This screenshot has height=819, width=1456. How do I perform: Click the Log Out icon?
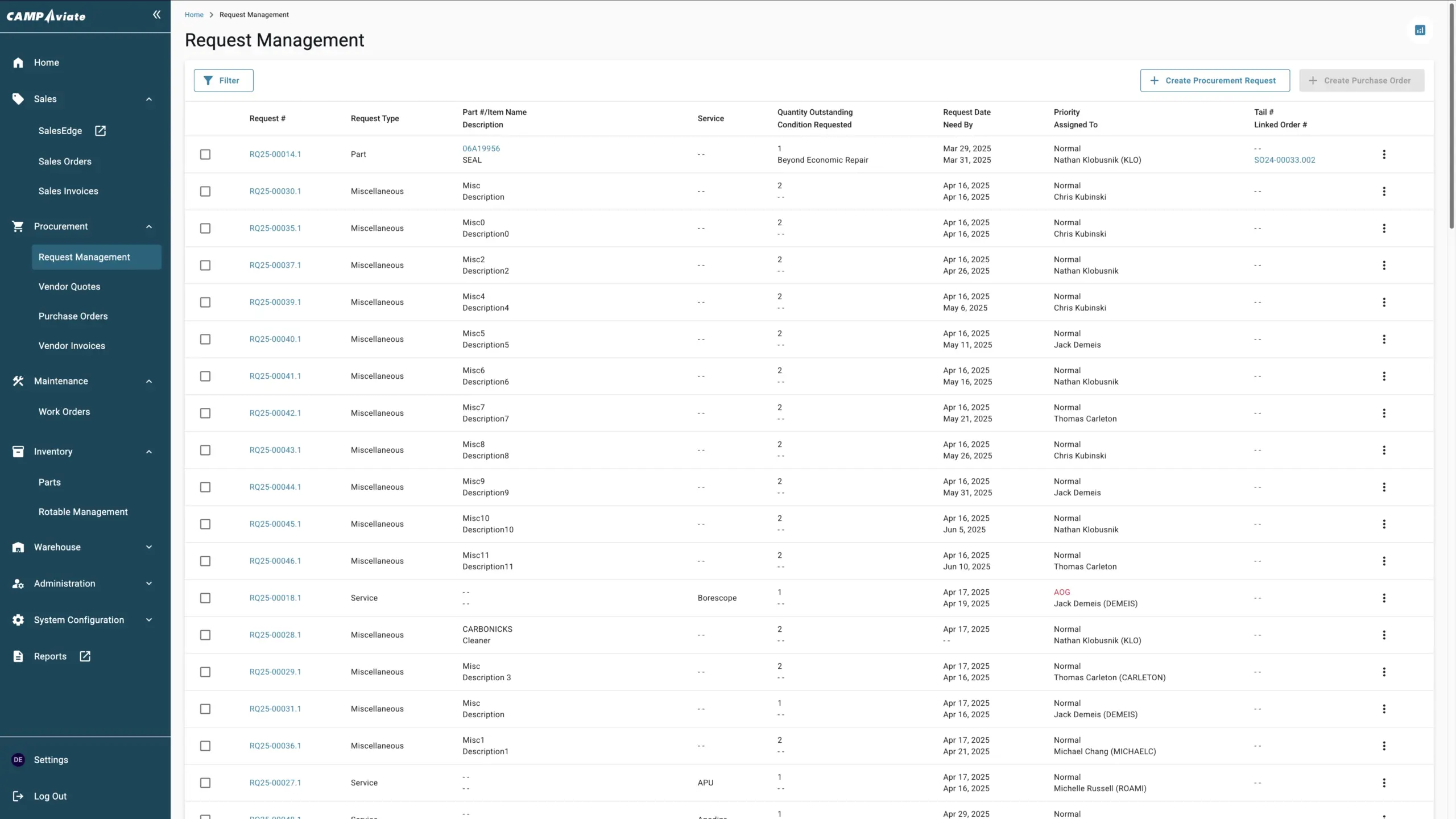[18, 796]
